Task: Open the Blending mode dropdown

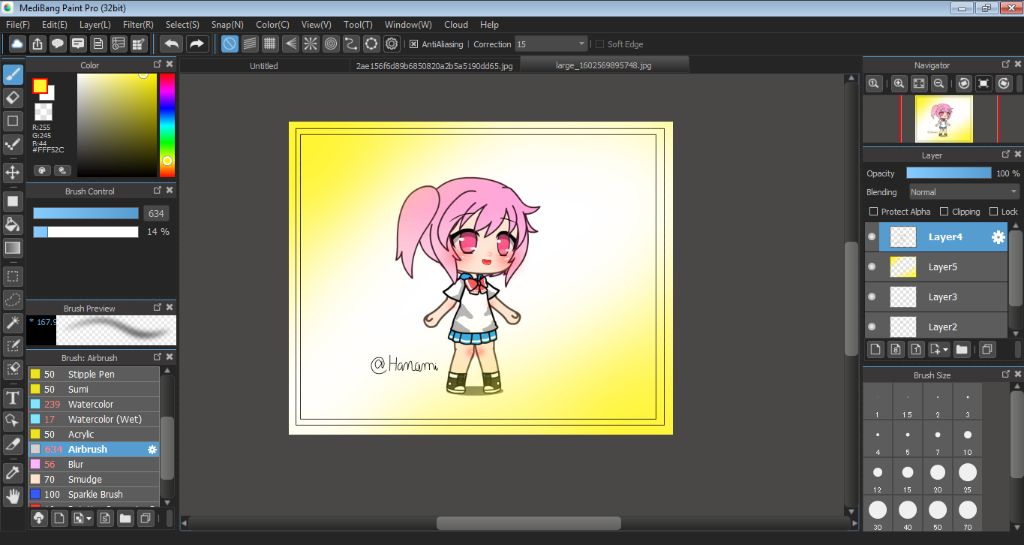Action: pyautogui.click(x=963, y=192)
